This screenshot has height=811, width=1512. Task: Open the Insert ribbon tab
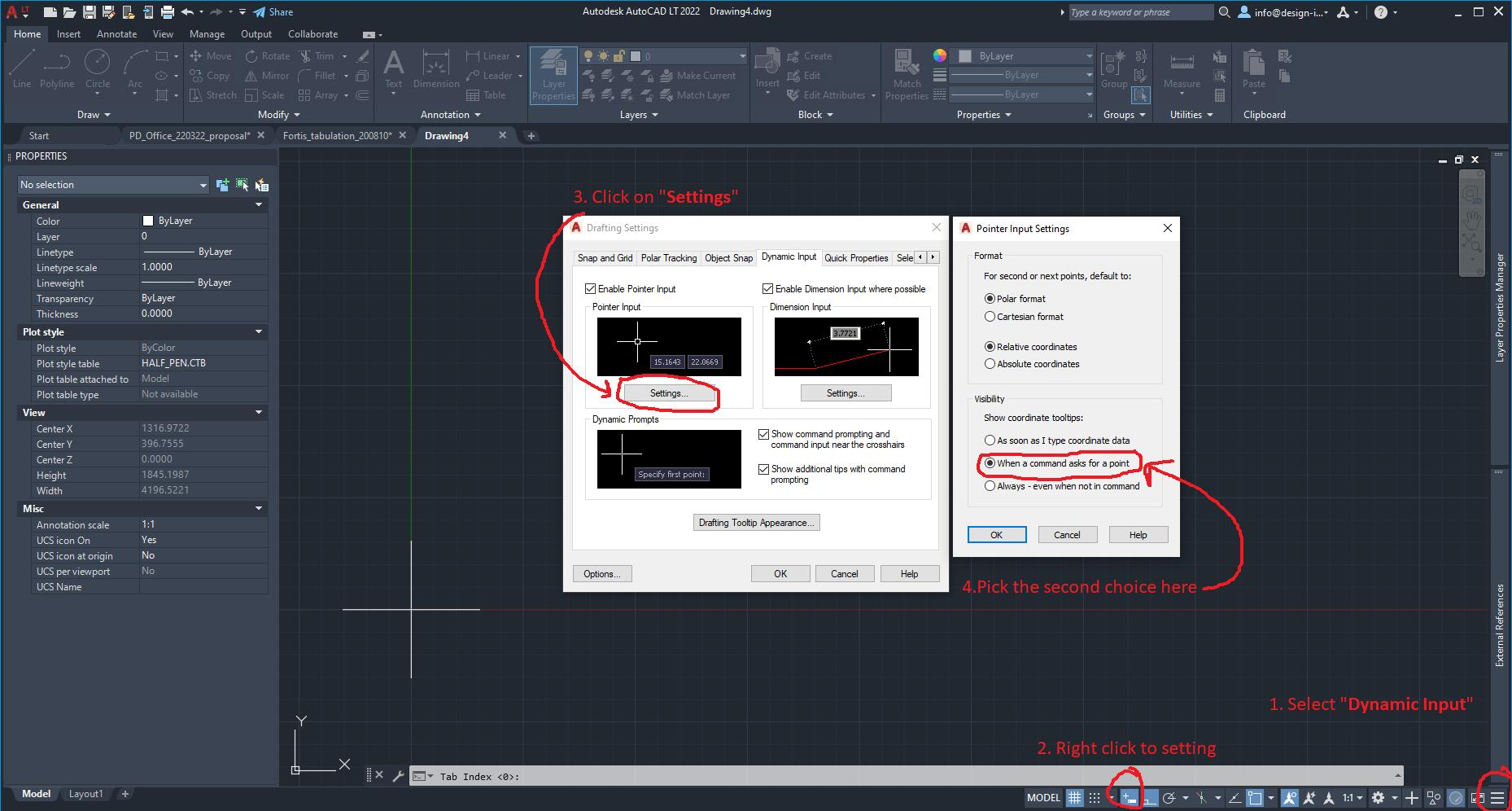[x=68, y=34]
